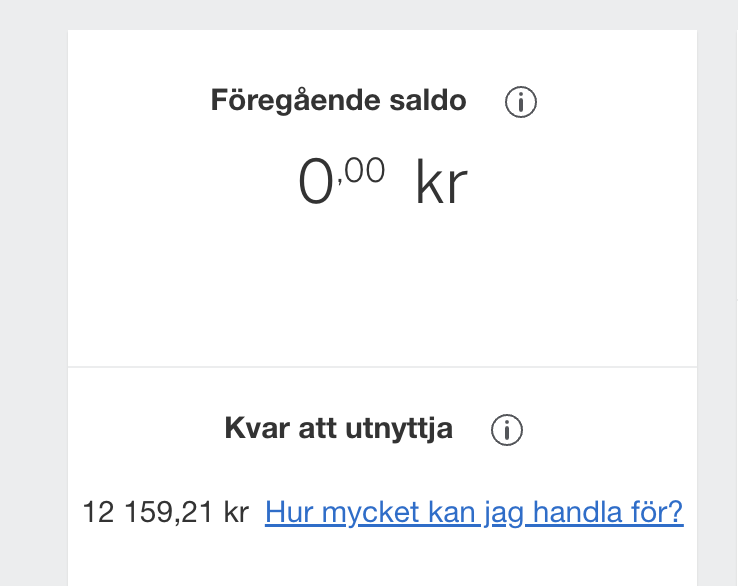This screenshot has width=738, height=586.
Task: Click the word "saldo" in the heading
Action: pyautogui.click(x=427, y=101)
